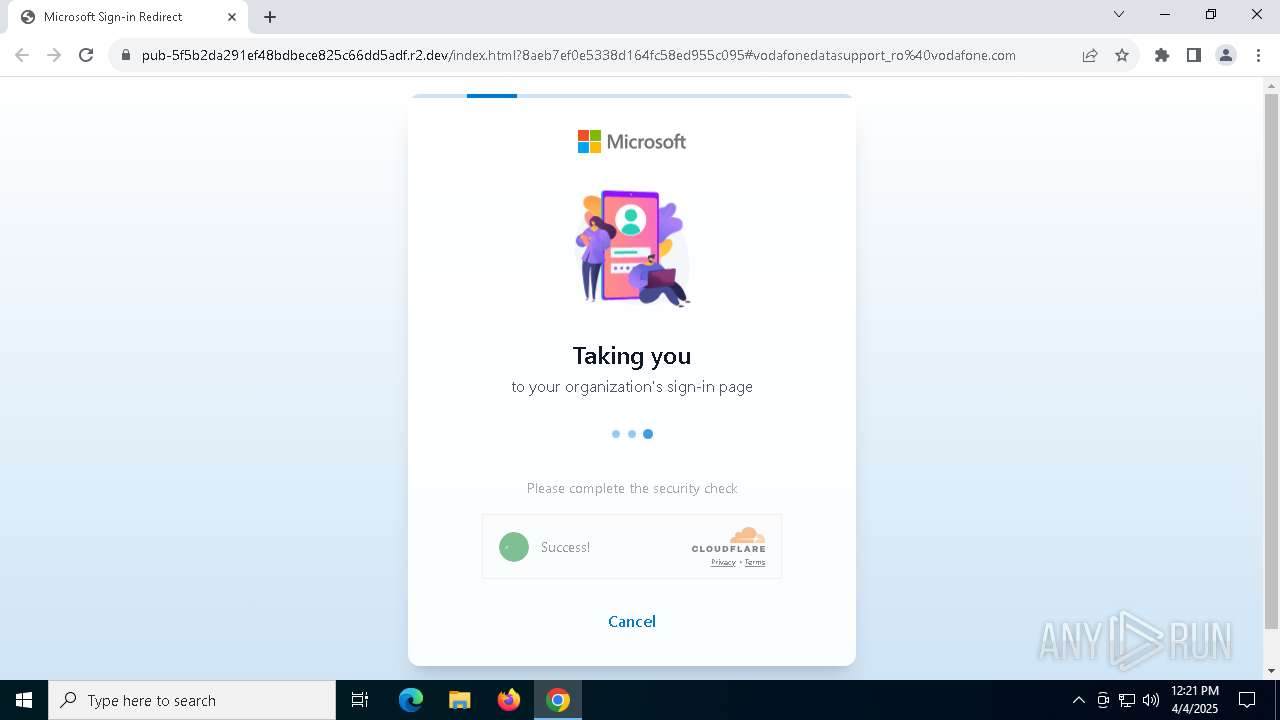
Task: Open the Windows Start menu
Action: pos(24,700)
